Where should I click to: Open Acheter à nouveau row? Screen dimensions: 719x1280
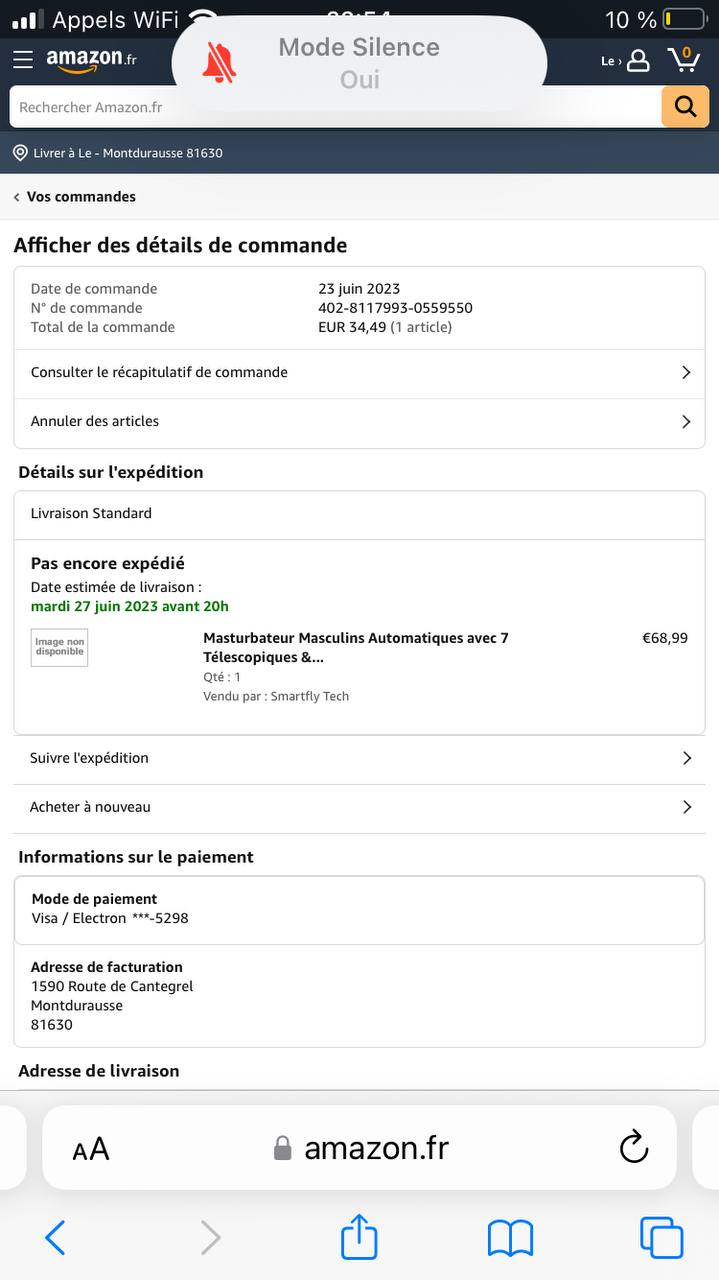359,807
